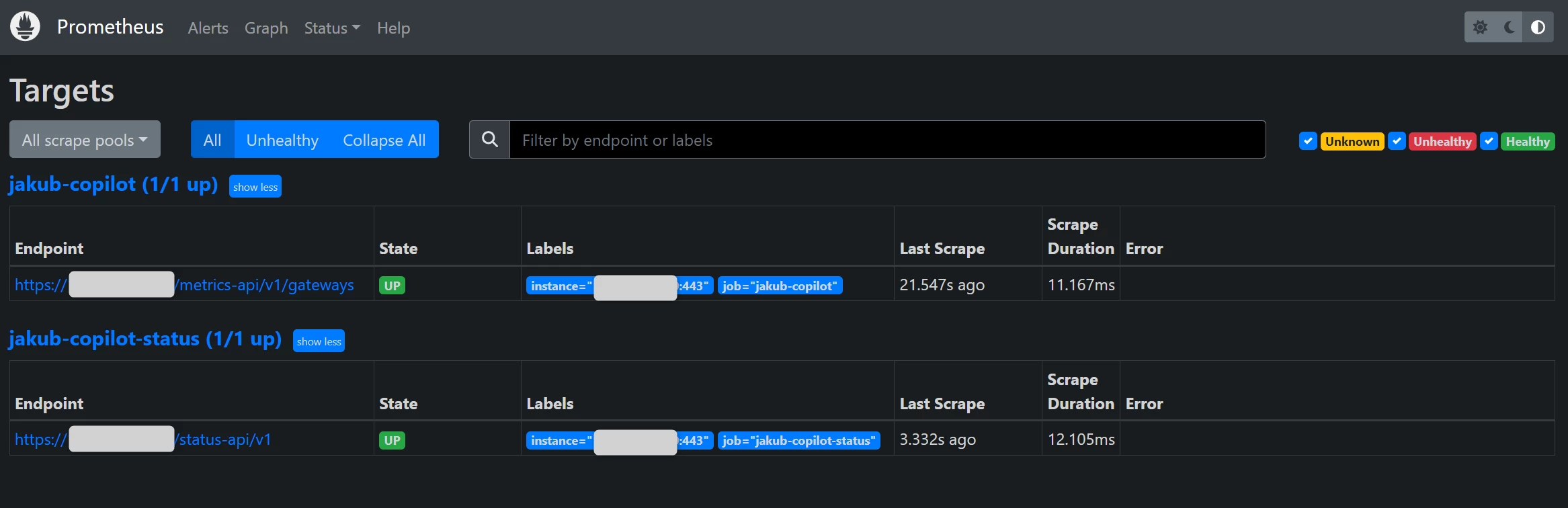This screenshot has height=508, width=1568.
Task: Focus the filter by endpoint field
Action: pos(887,140)
